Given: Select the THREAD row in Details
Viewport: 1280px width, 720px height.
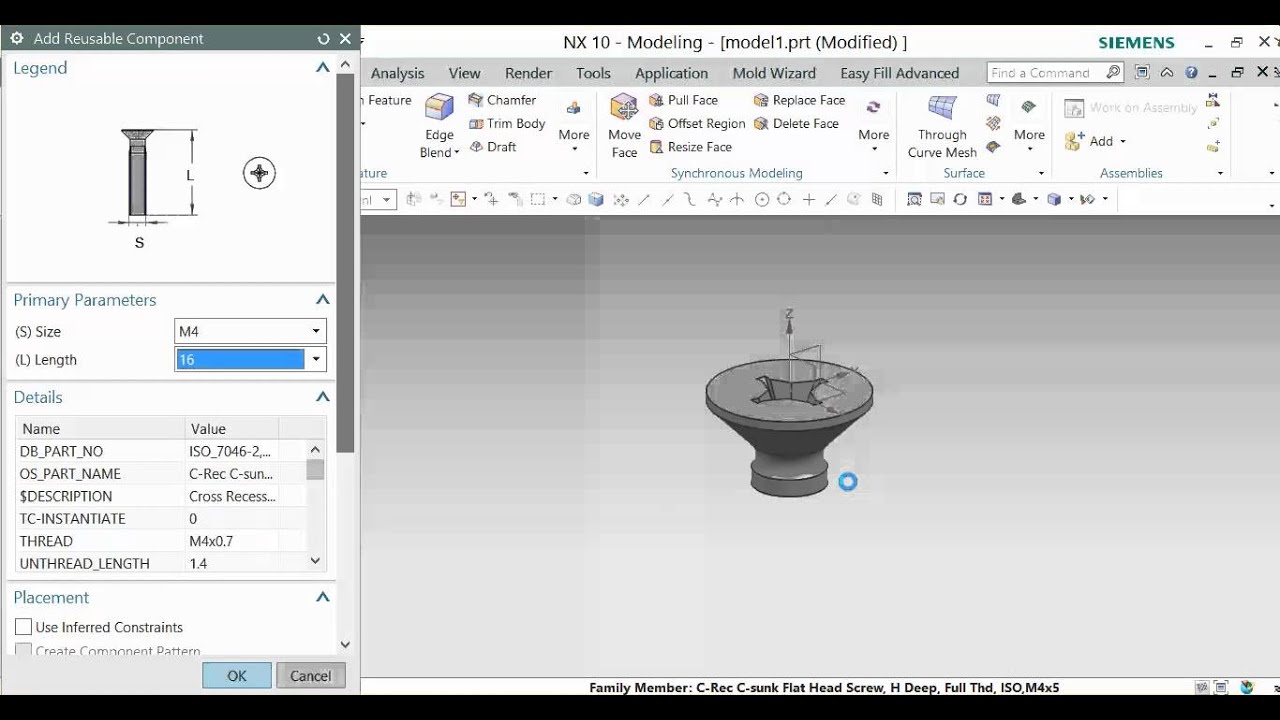Looking at the screenshot, I should pos(160,541).
